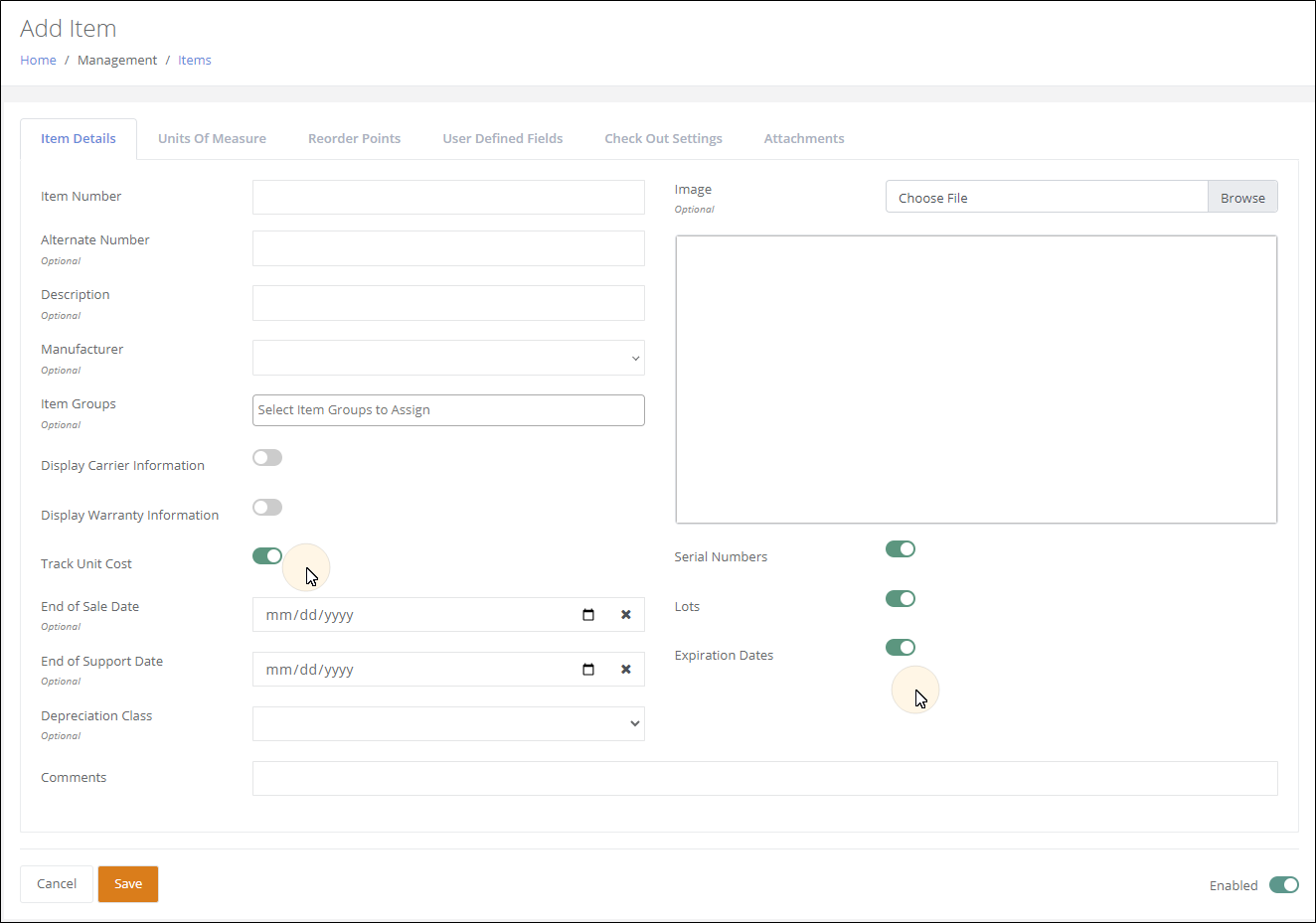Click the image preview area
Image resolution: width=1316 pixels, height=923 pixels.
pyautogui.click(x=976, y=380)
